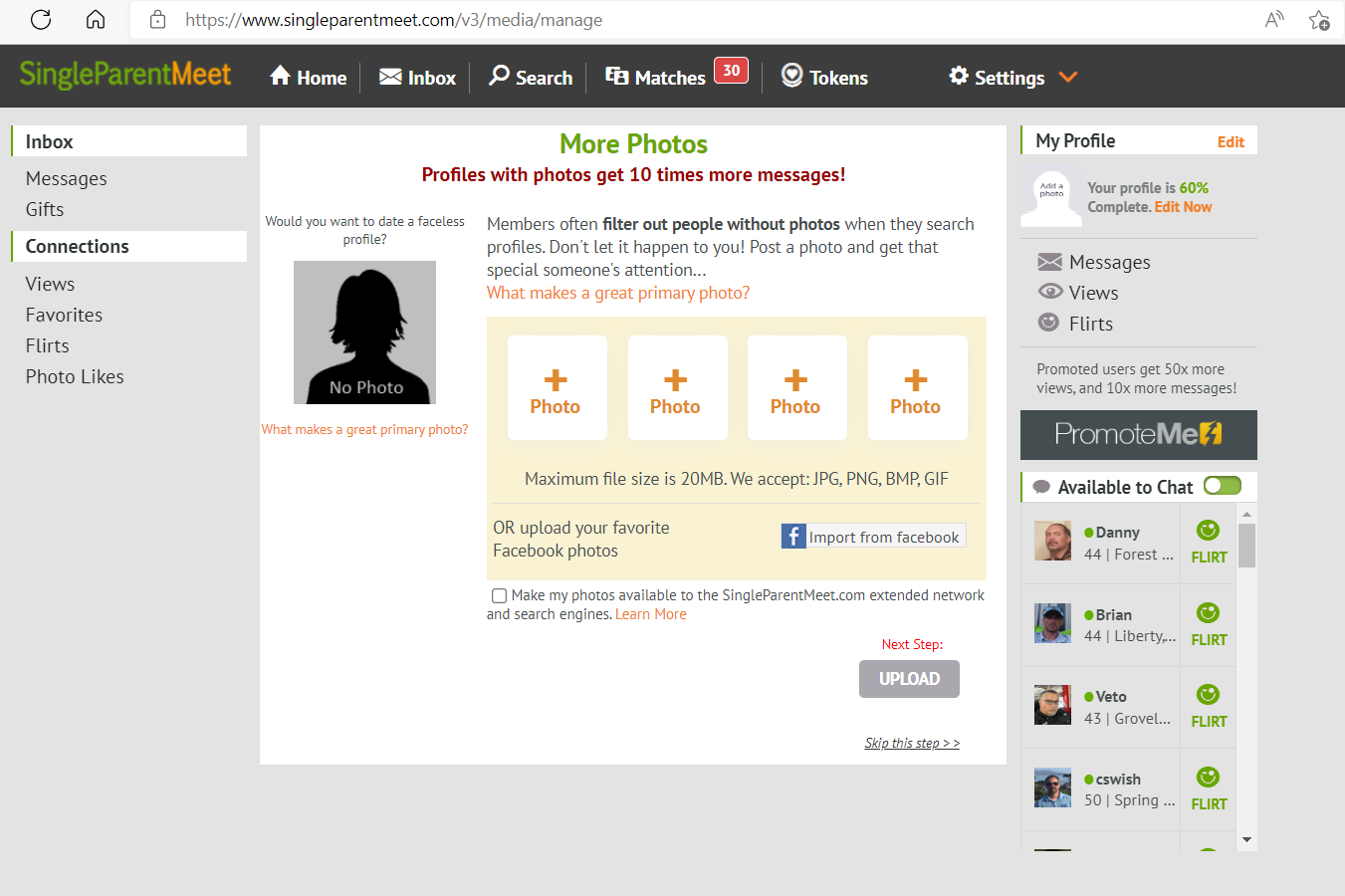
Task: Check the extended network photos checkbox
Action: tap(499, 595)
